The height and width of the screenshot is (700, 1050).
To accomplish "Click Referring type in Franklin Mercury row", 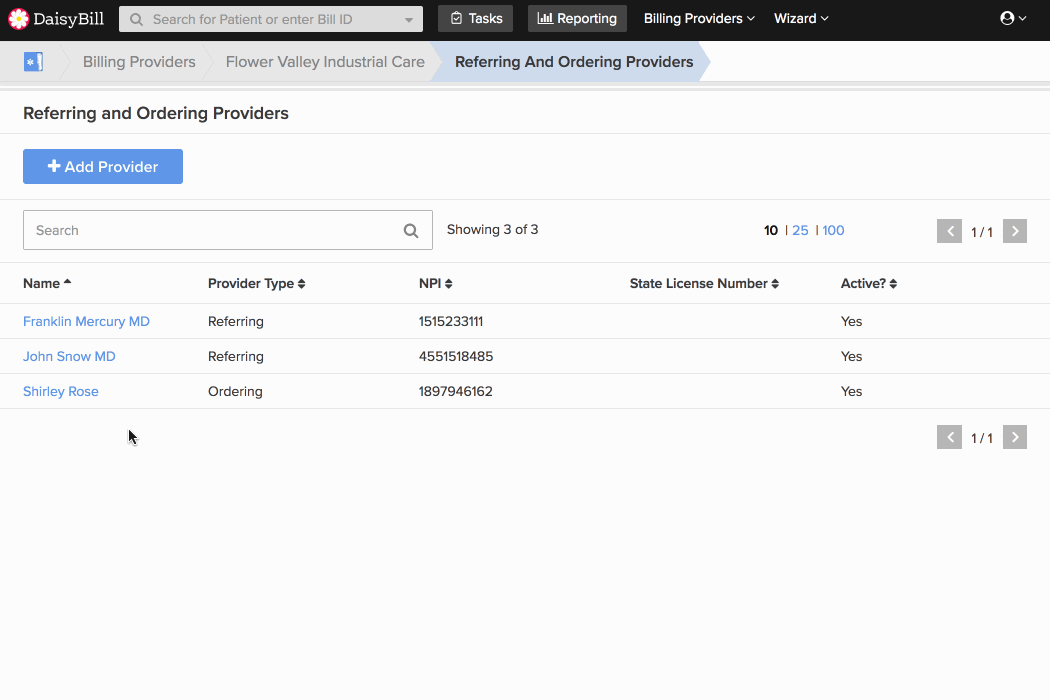I will [236, 322].
